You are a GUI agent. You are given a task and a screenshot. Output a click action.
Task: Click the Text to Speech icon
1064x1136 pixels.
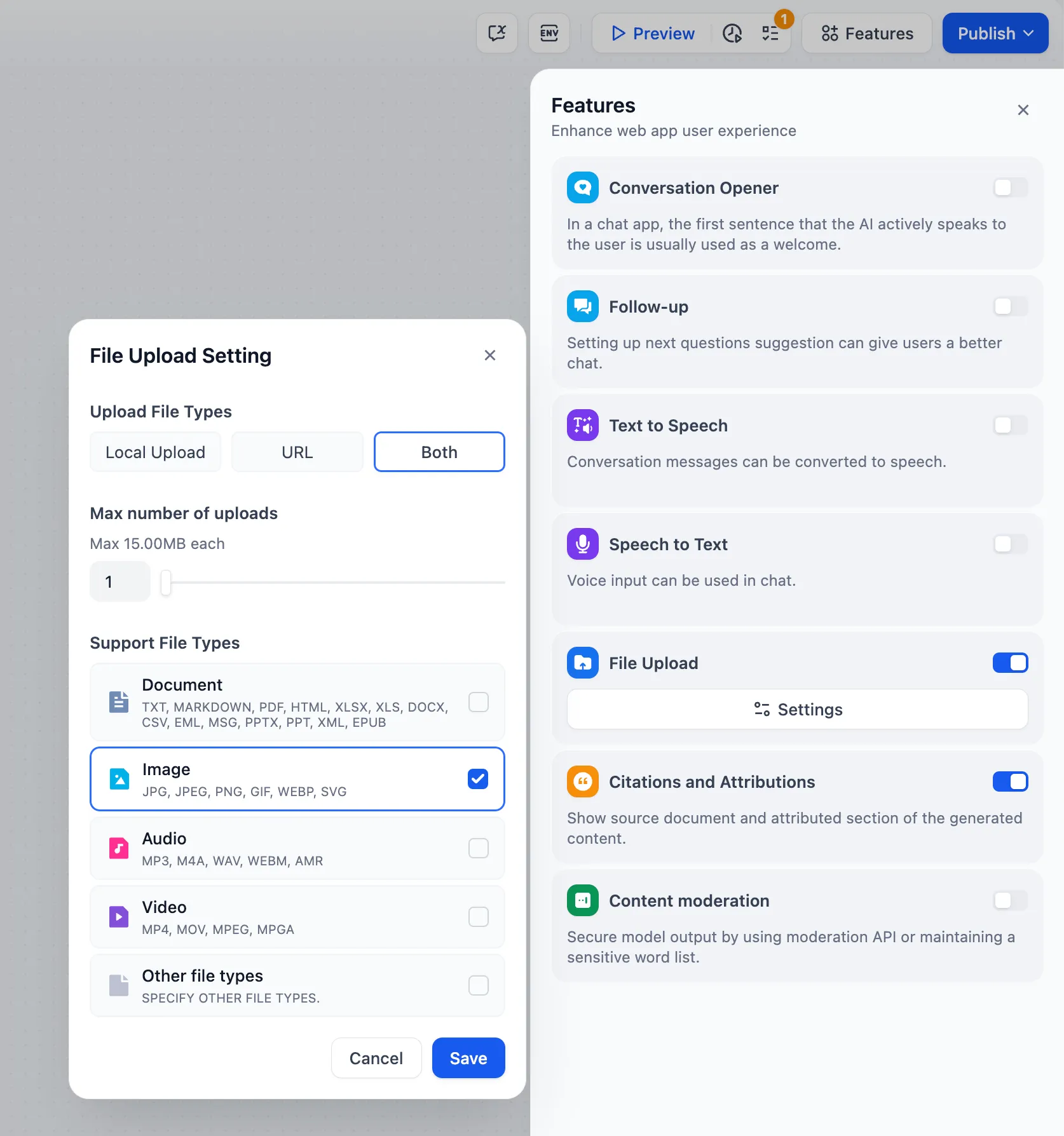click(x=582, y=425)
